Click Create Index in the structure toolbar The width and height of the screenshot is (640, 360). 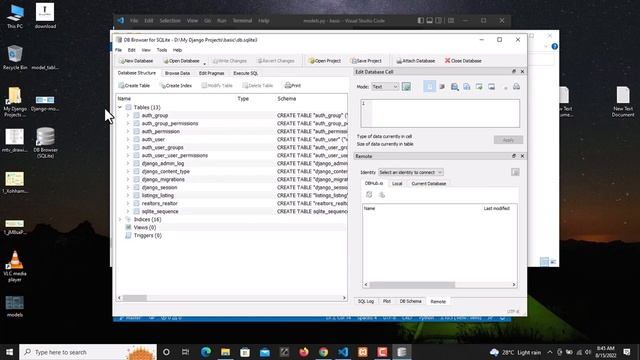click(176, 86)
